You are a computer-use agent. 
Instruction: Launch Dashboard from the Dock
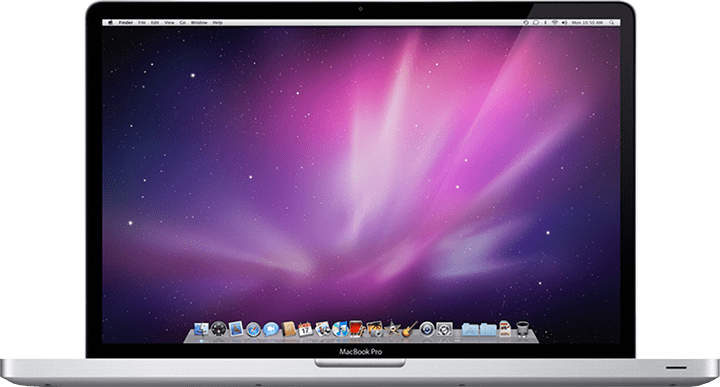point(219,329)
